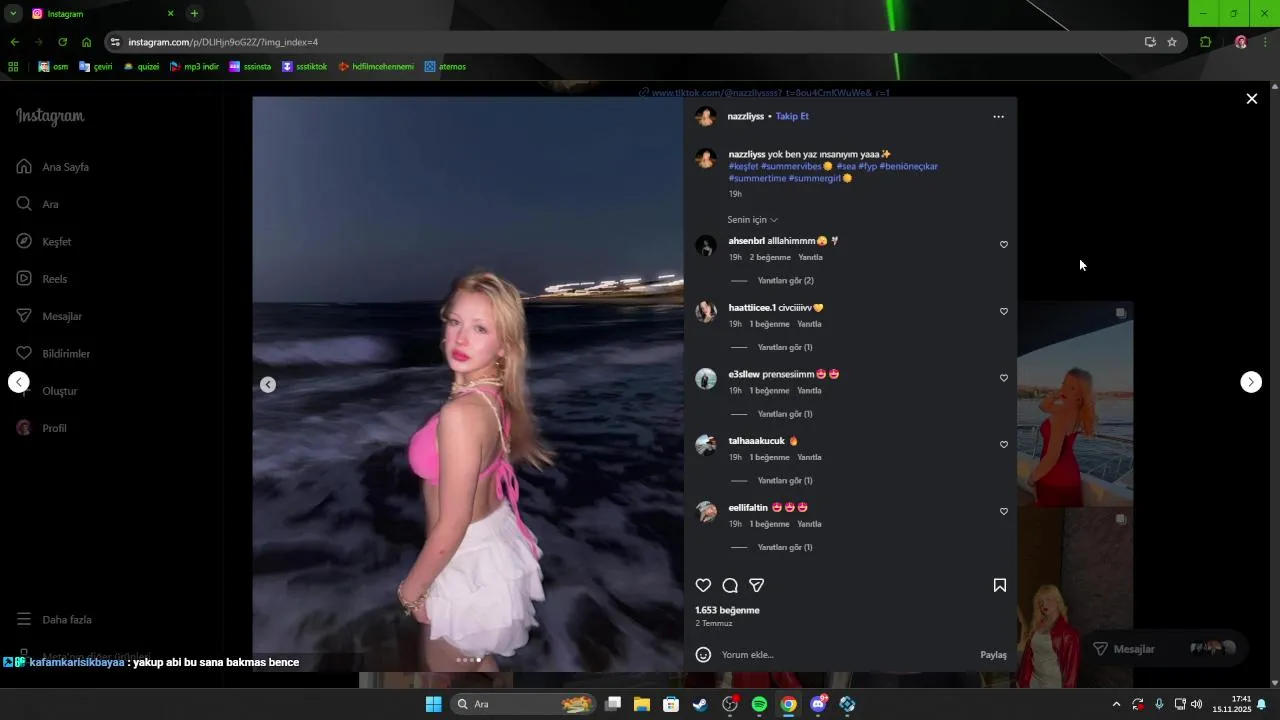Like the post with heart icon
The width and height of the screenshot is (1280, 720).
[x=703, y=586]
